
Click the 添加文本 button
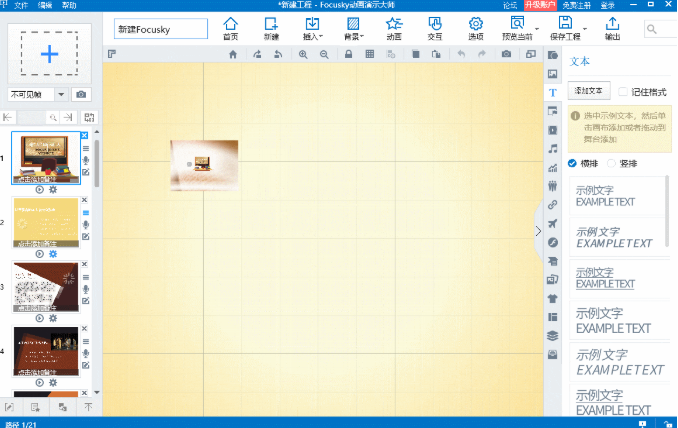point(588,91)
